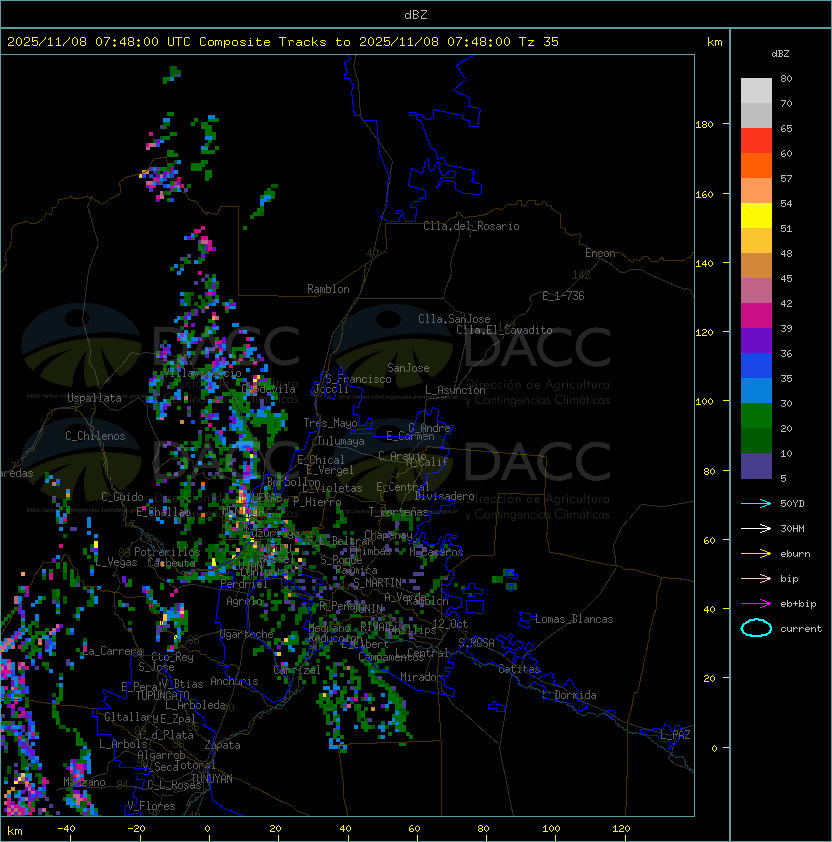Pick the red 60-65 dBZ swatch
832x842 pixels.
pyautogui.click(x=756, y=141)
